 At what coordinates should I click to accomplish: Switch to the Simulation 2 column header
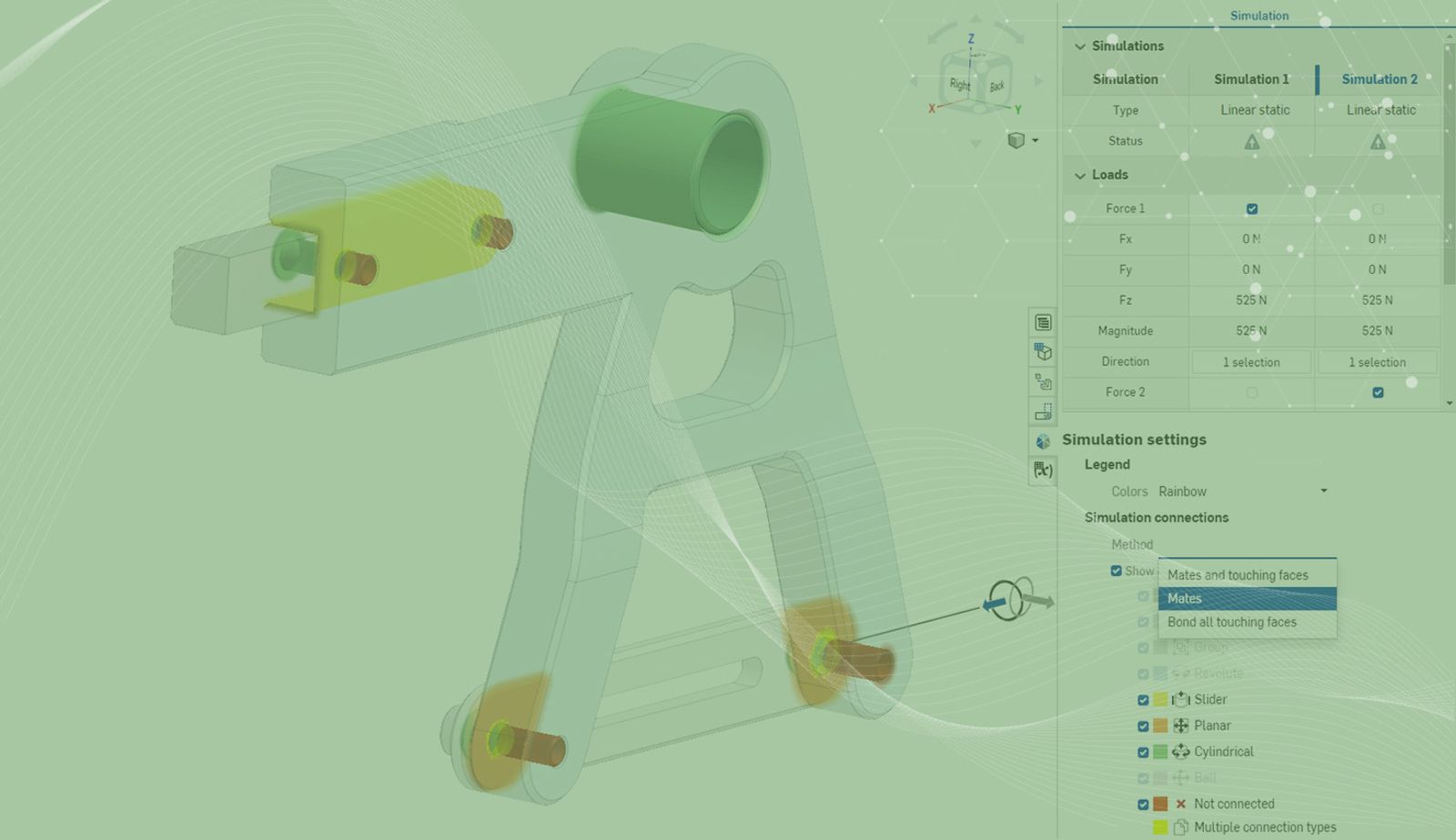[1379, 79]
